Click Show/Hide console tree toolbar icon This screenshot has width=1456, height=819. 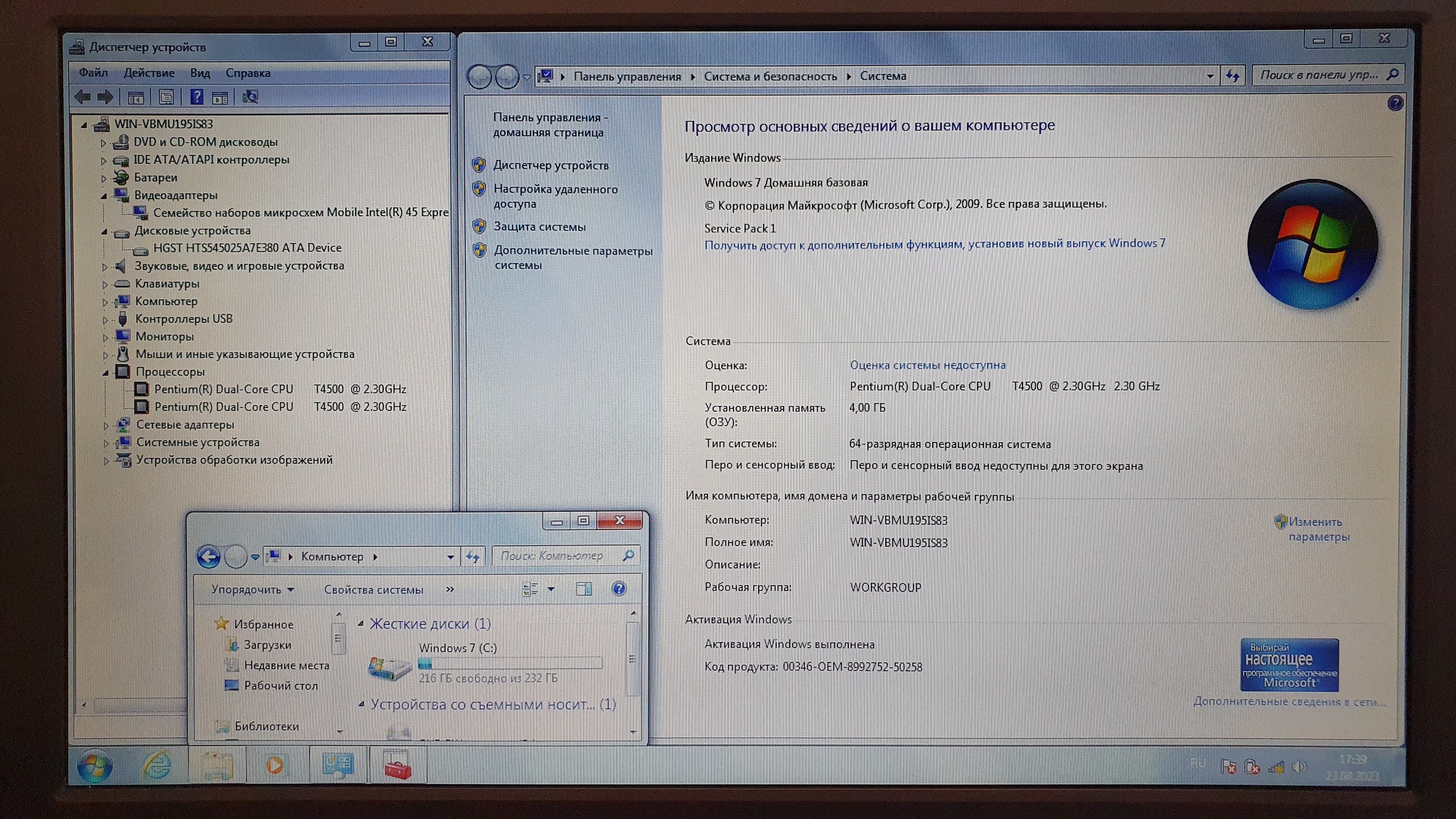tap(136, 97)
